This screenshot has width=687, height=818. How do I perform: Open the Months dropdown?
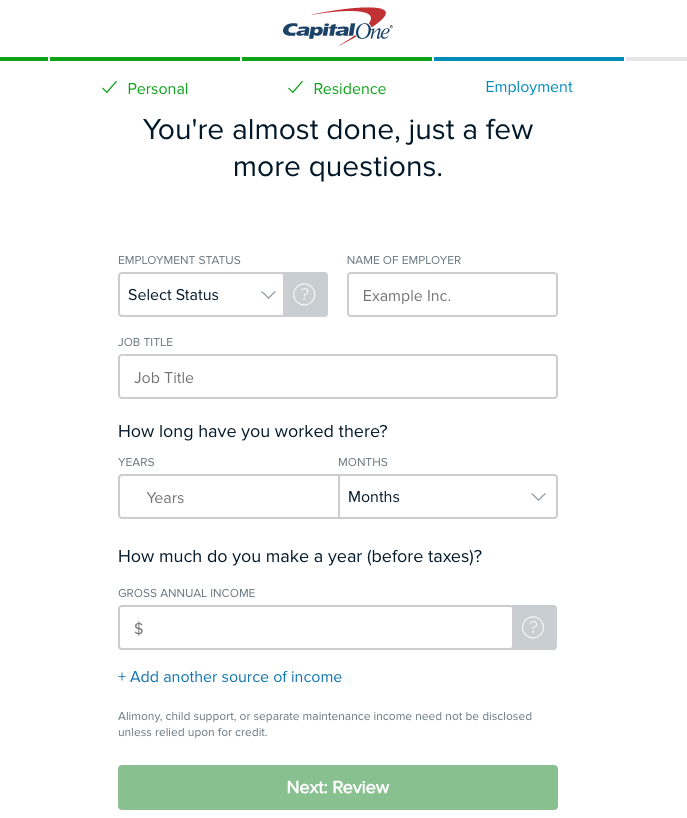tap(448, 496)
